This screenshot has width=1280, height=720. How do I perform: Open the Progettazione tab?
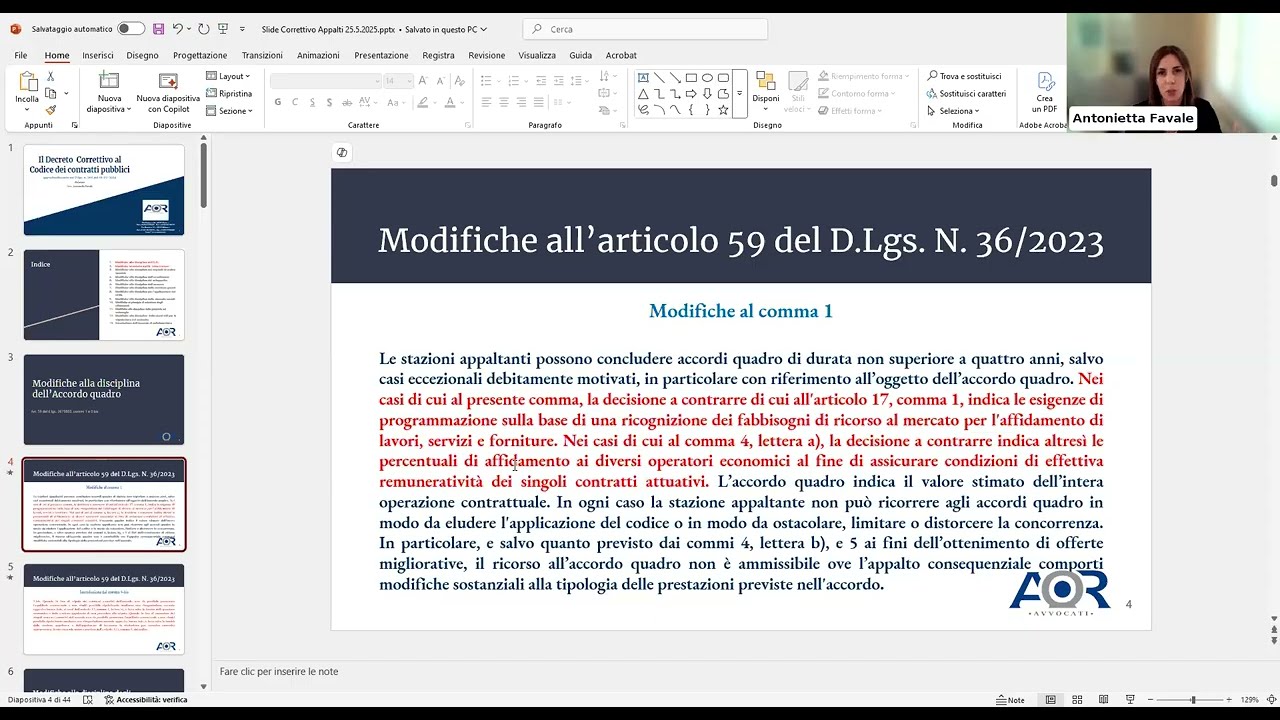200,55
